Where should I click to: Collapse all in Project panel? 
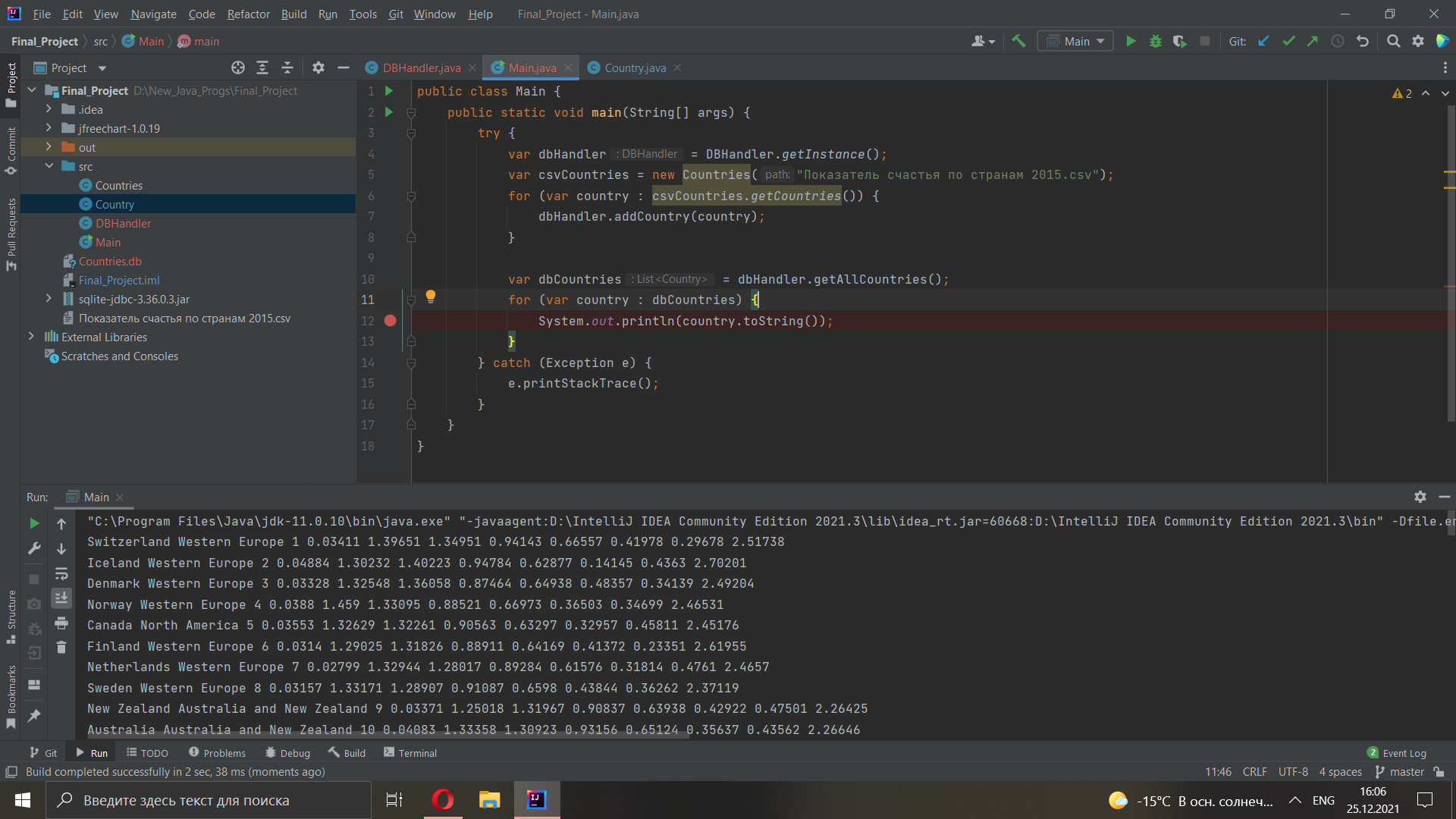click(x=287, y=67)
